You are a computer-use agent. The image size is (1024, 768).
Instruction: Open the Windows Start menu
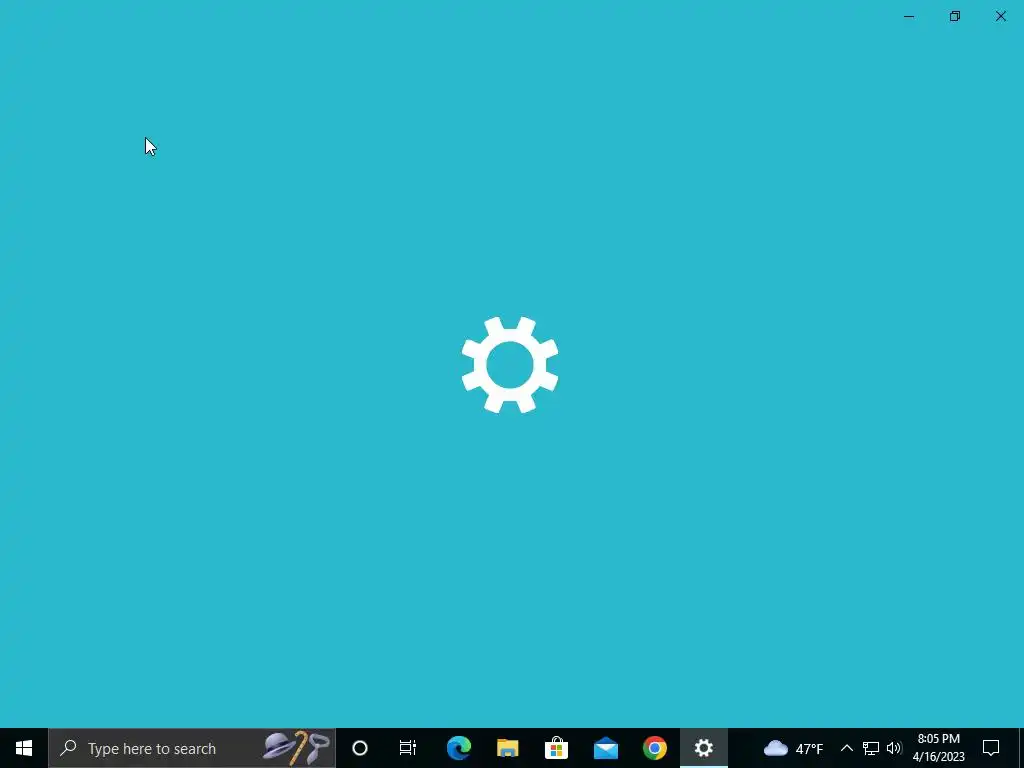[x=24, y=748]
